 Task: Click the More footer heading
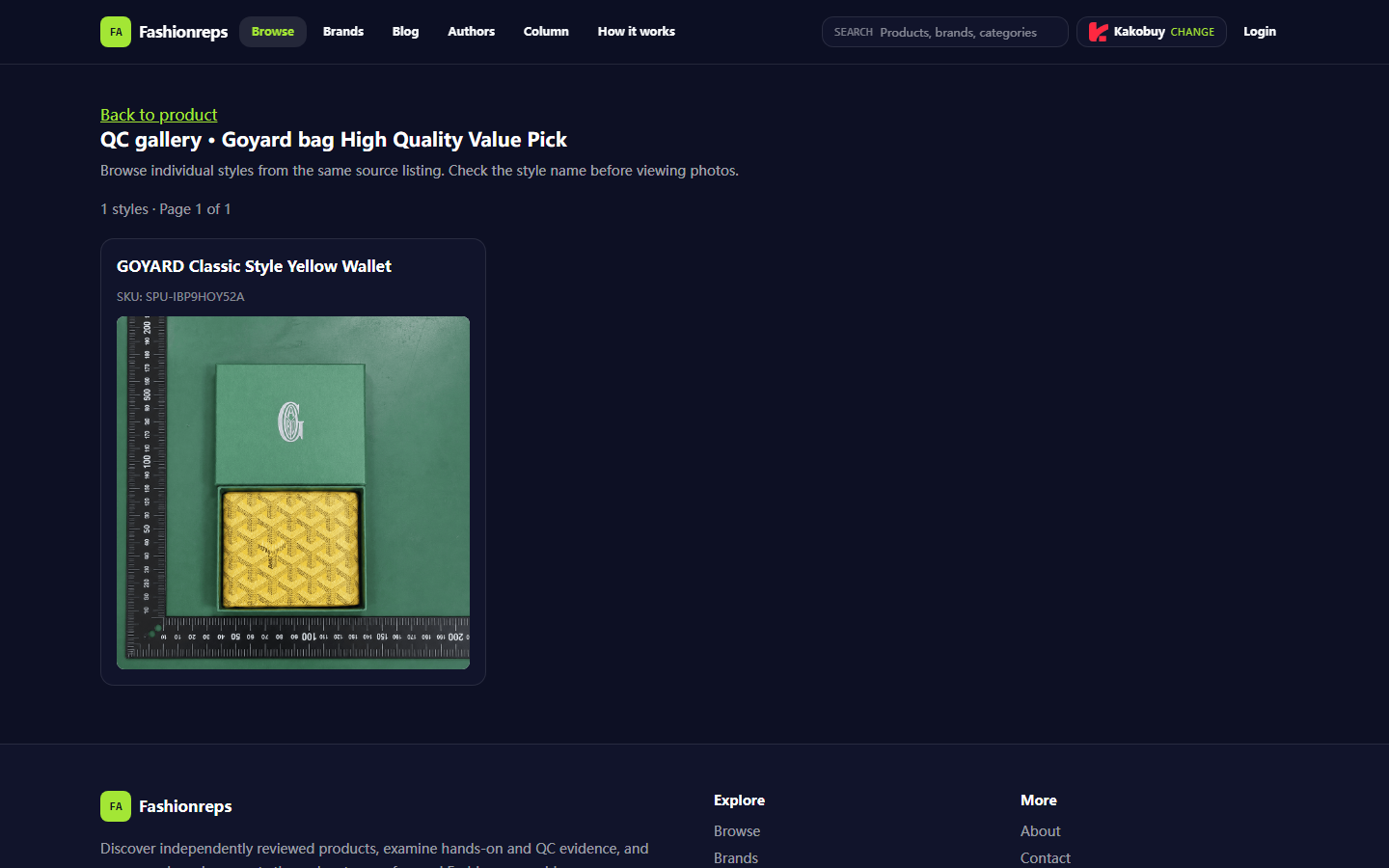click(1039, 800)
